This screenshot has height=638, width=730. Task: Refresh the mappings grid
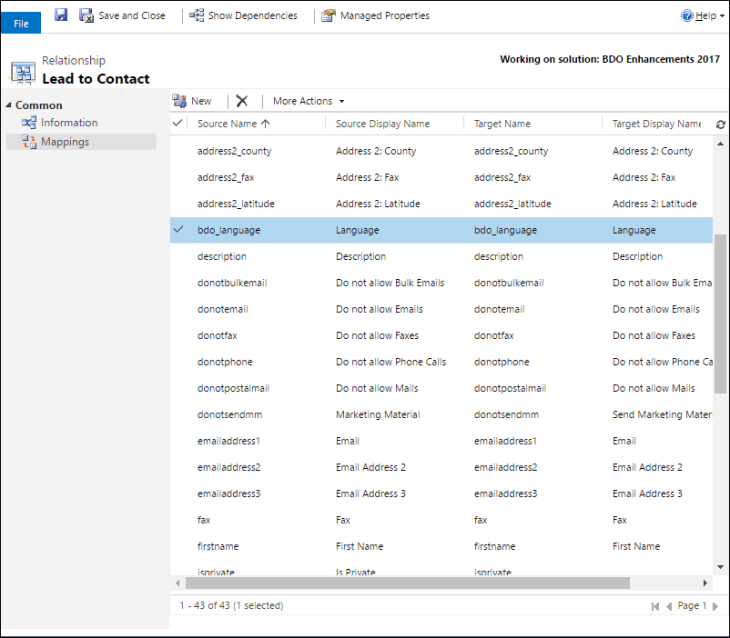tap(721, 124)
